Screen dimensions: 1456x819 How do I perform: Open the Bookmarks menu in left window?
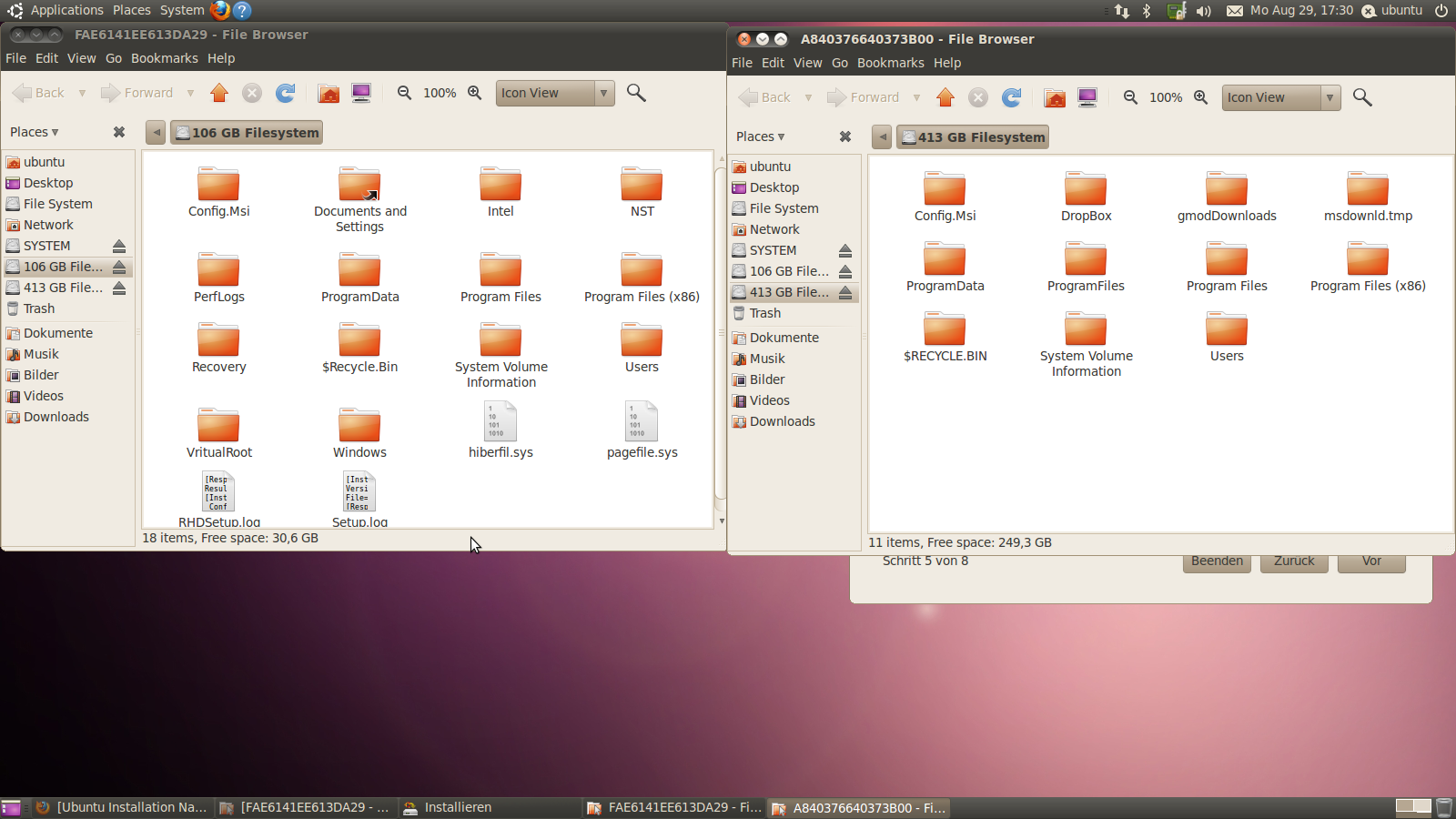(x=164, y=58)
